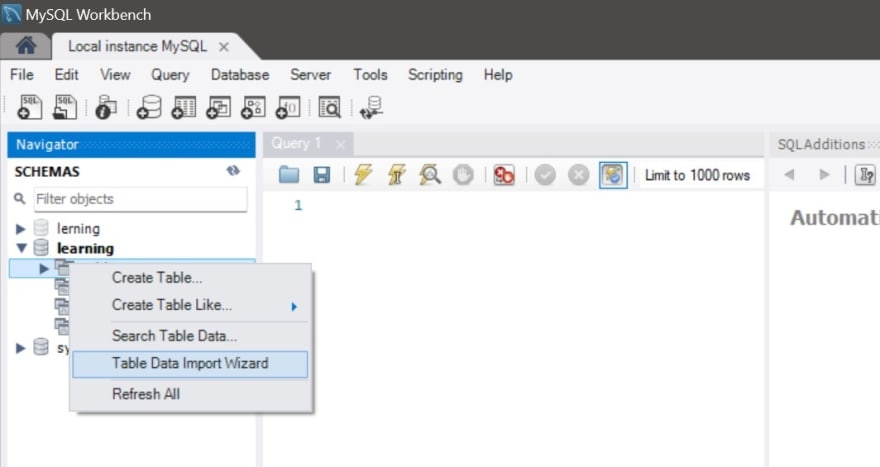880x467 pixels.
Task: Open the View menu
Action: click(x=115, y=75)
